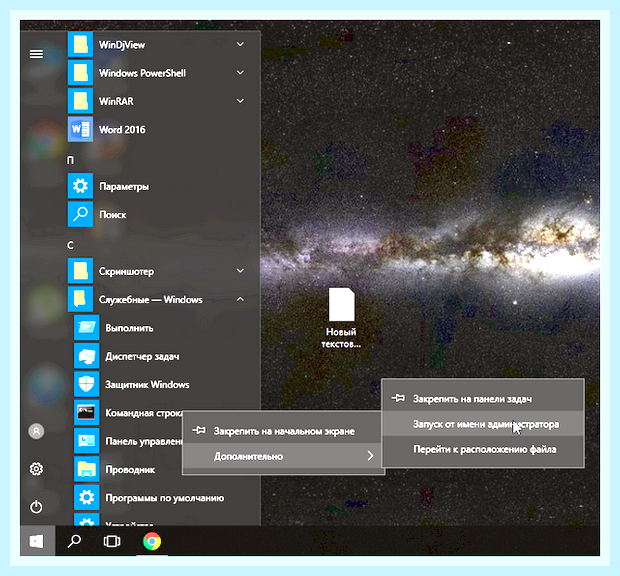Select Дополнительно in the context menu

click(x=283, y=456)
